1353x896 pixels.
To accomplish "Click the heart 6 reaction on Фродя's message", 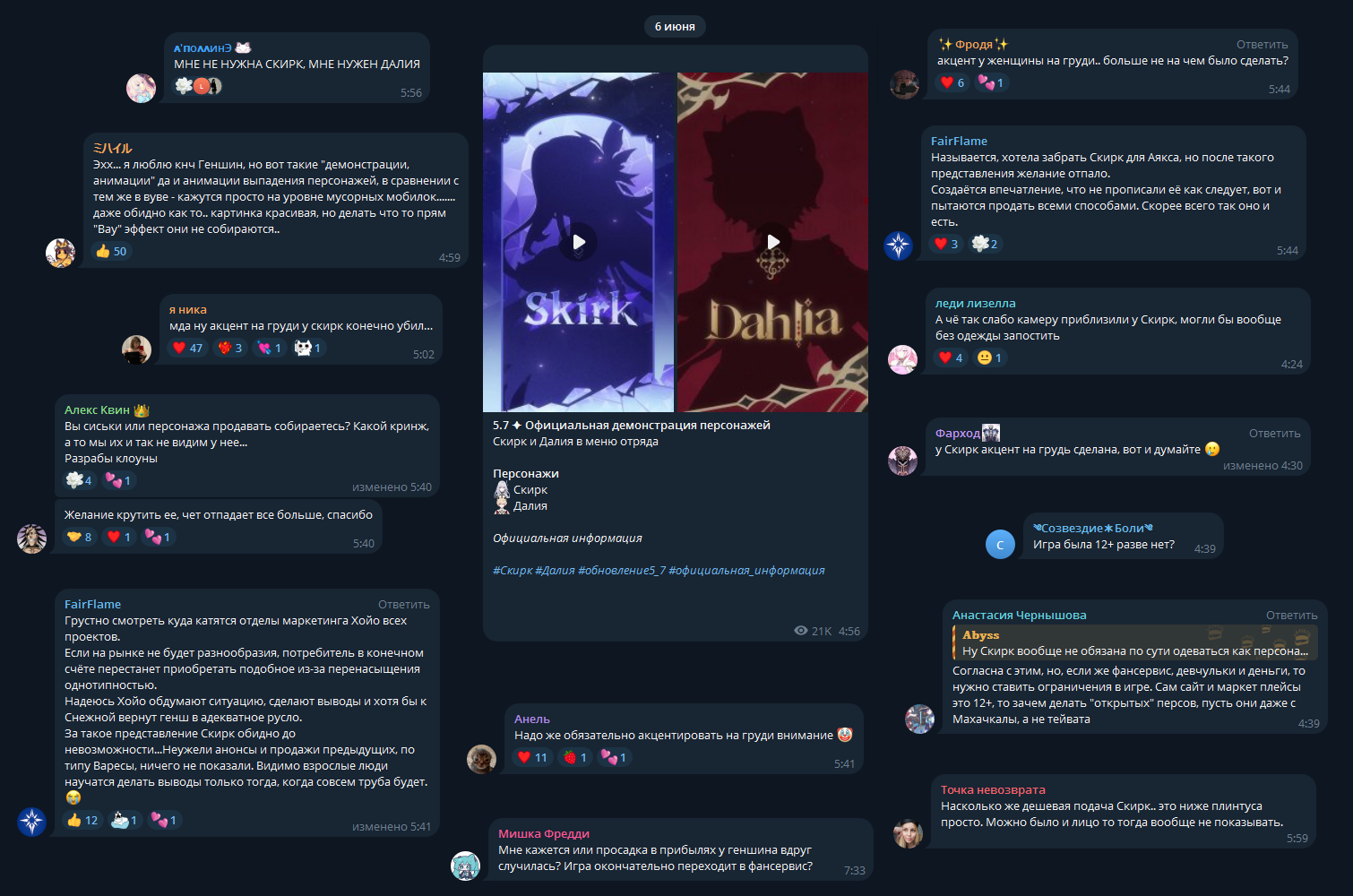I will click(x=952, y=82).
